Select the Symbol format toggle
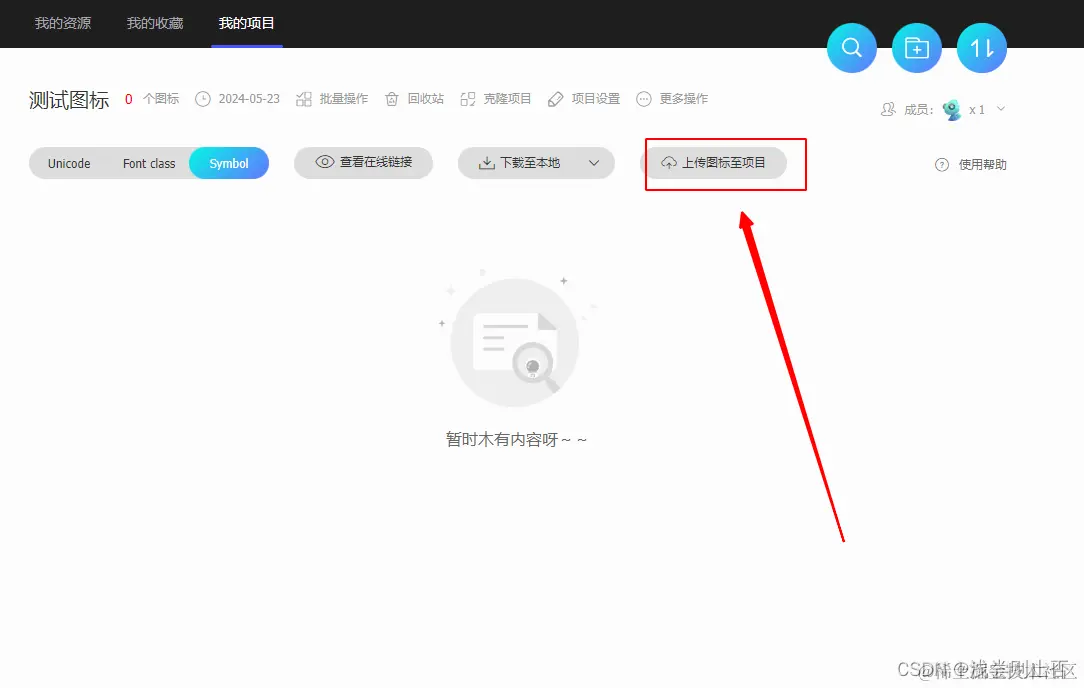The image size is (1084, 688). click(x=228, y=163)
